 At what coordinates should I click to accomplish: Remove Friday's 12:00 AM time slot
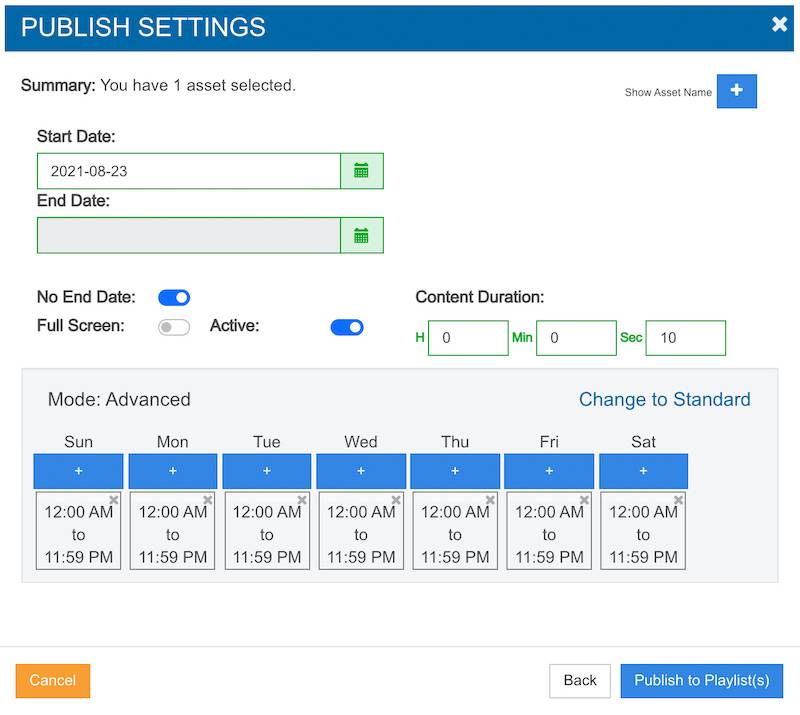pos(584,500)
